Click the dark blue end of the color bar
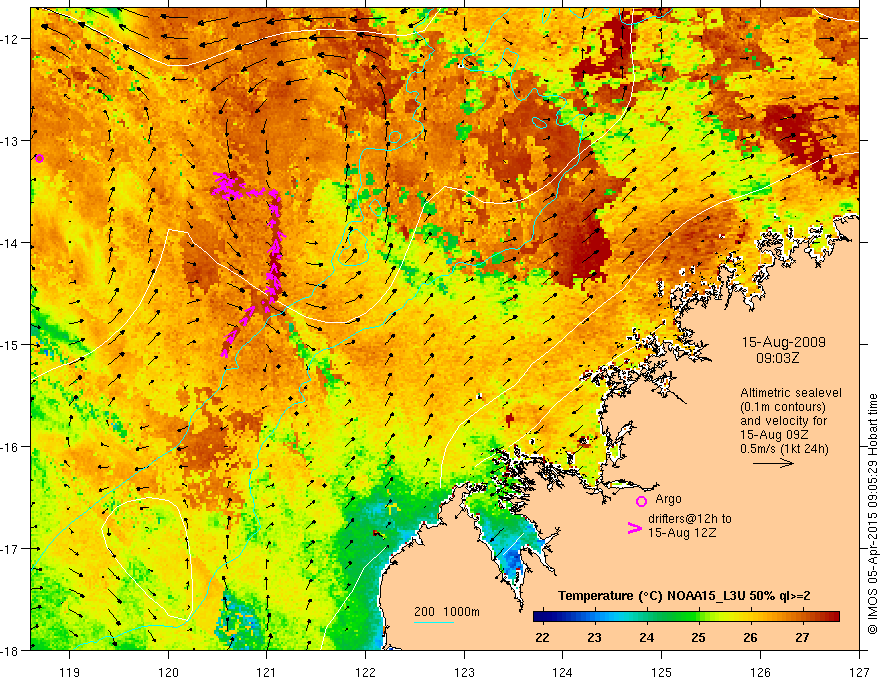The height and width of the screenshot is (680, 880). (x=538, y=617)
